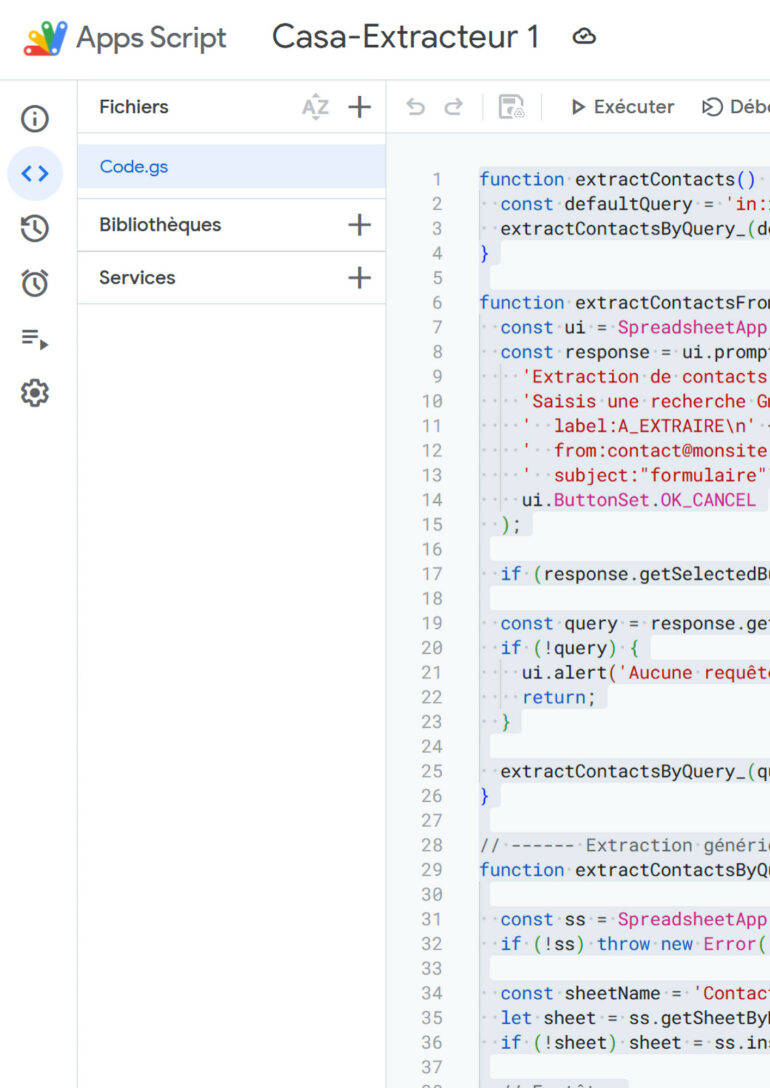Click line number 17 in the gutter
Viewport: 770px width, 1088px height.
[432, 574]
